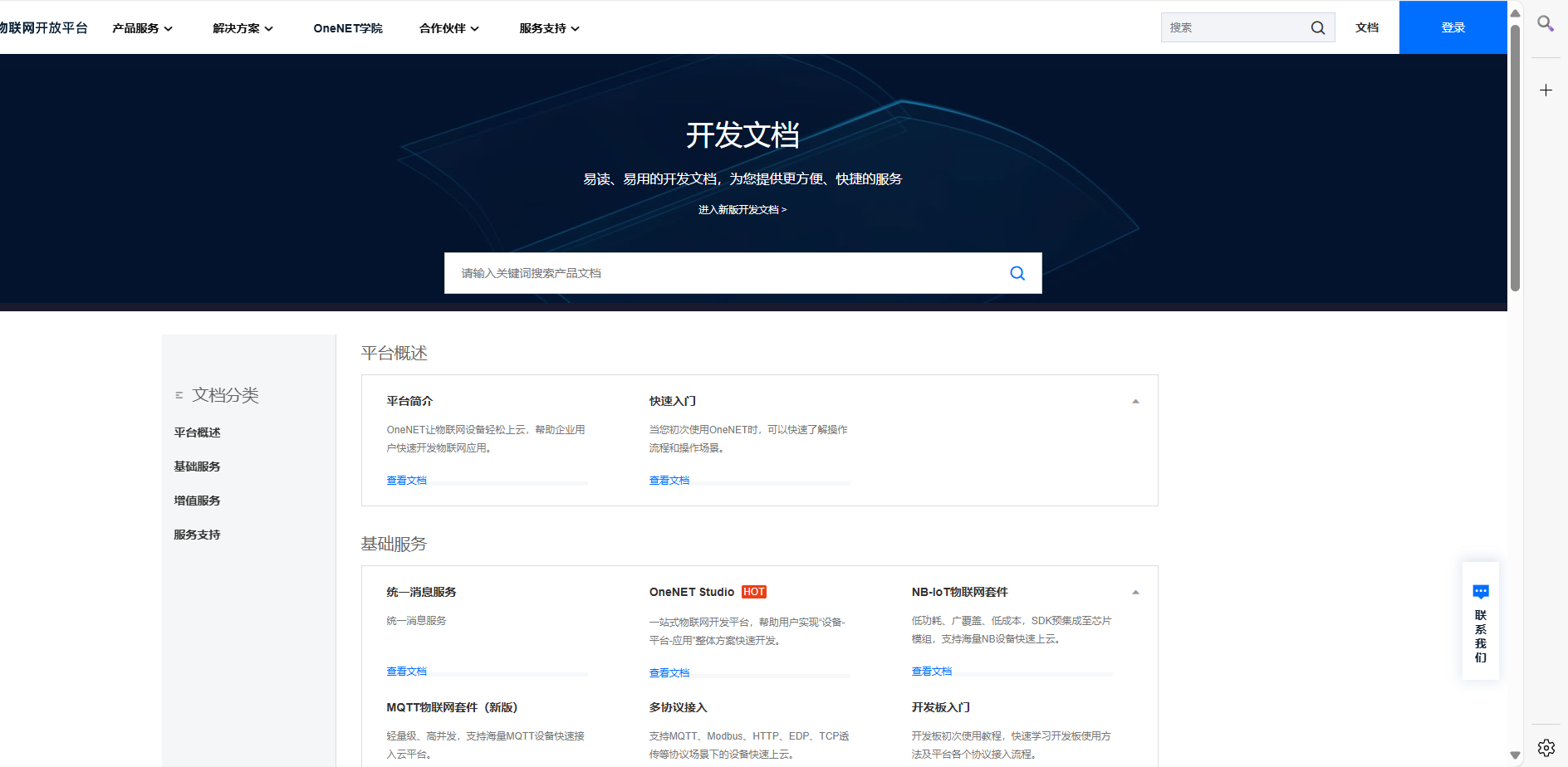Screen dimensions: 1568x767
Task: Click the 登录 button
Action: tap(1453, 27)
